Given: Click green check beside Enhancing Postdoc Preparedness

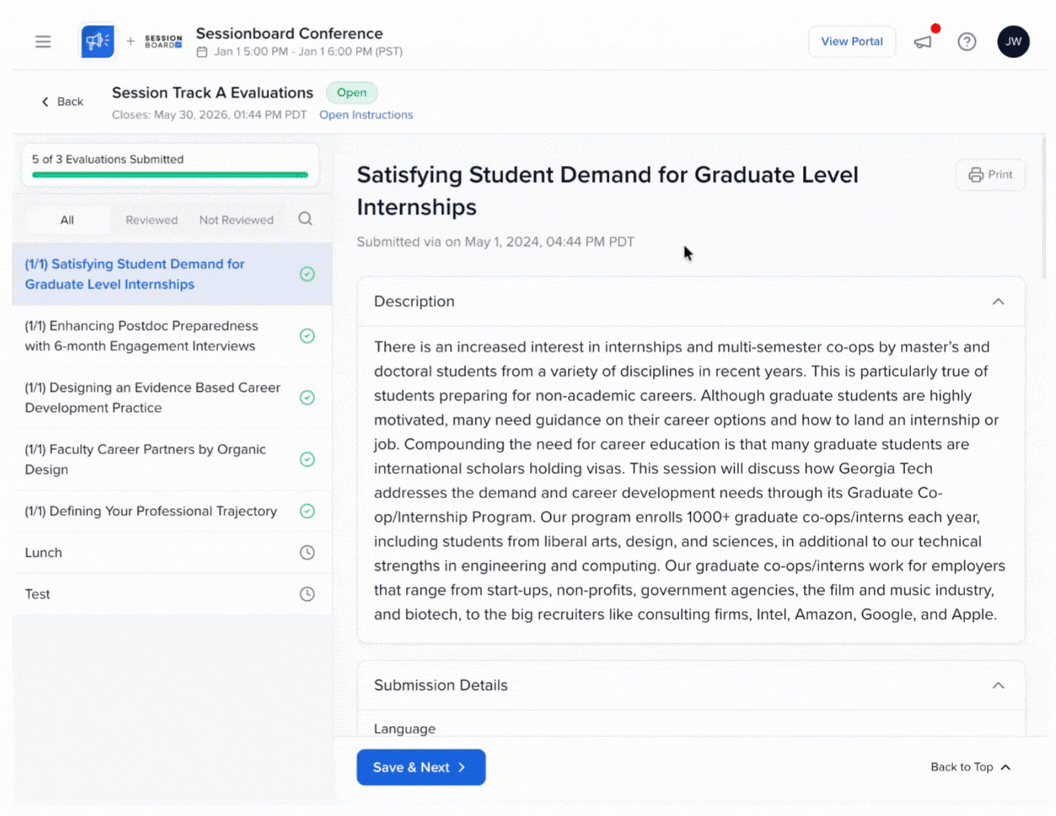Looking at the screenshot, I should click(307, 336).
